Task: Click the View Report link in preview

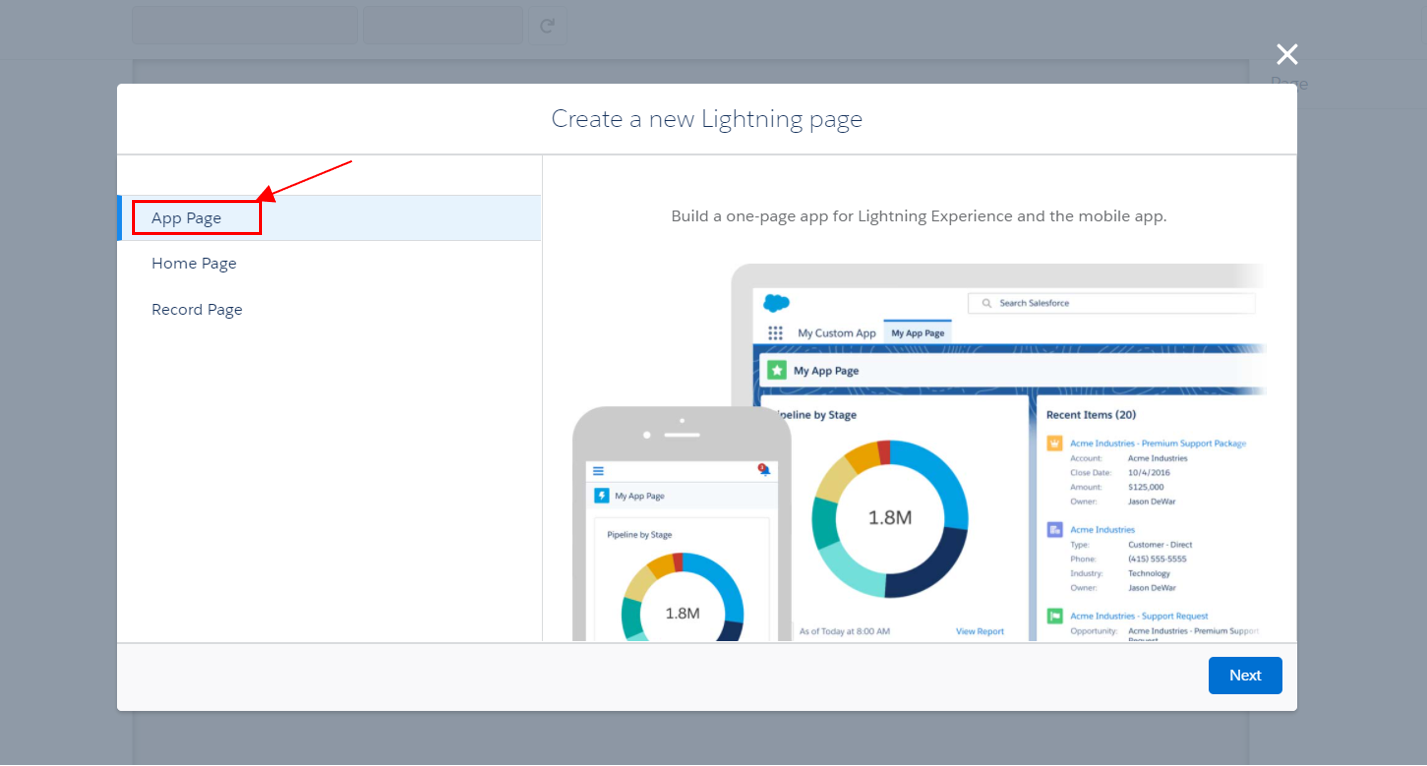Action: click(979, 632)
